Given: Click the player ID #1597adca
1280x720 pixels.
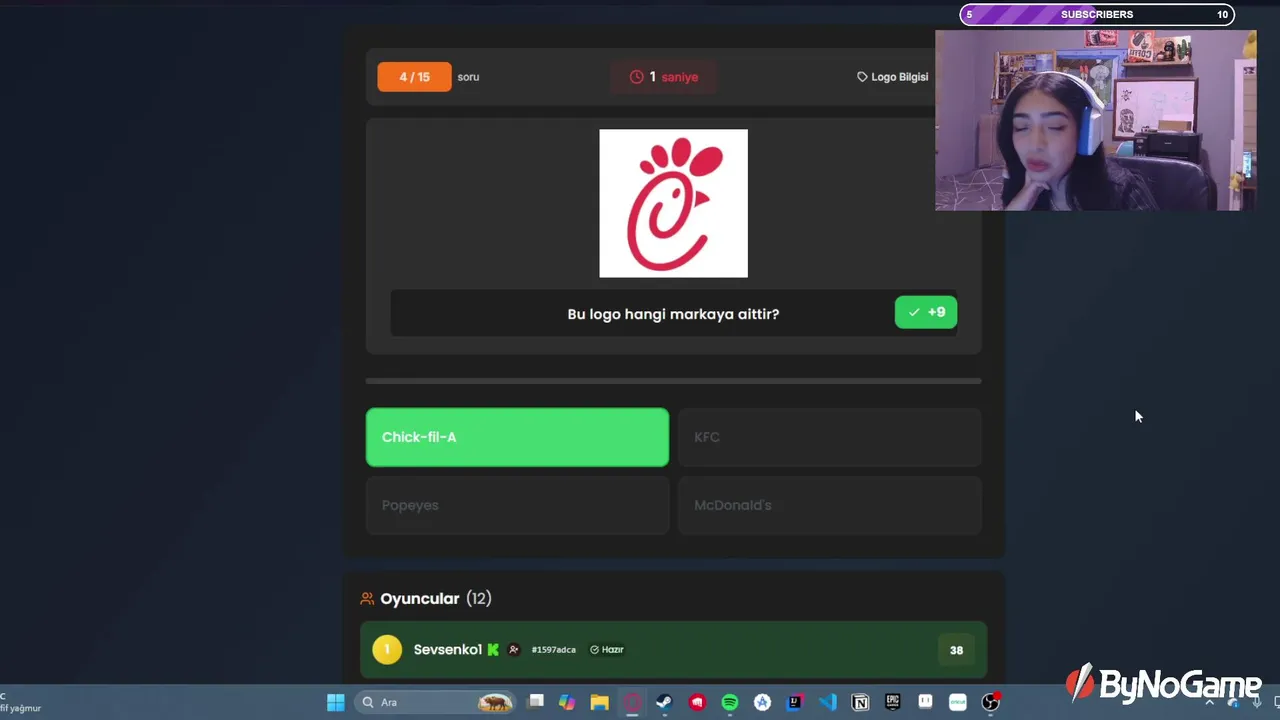Looking at the screenshot, I should point(553,650).
